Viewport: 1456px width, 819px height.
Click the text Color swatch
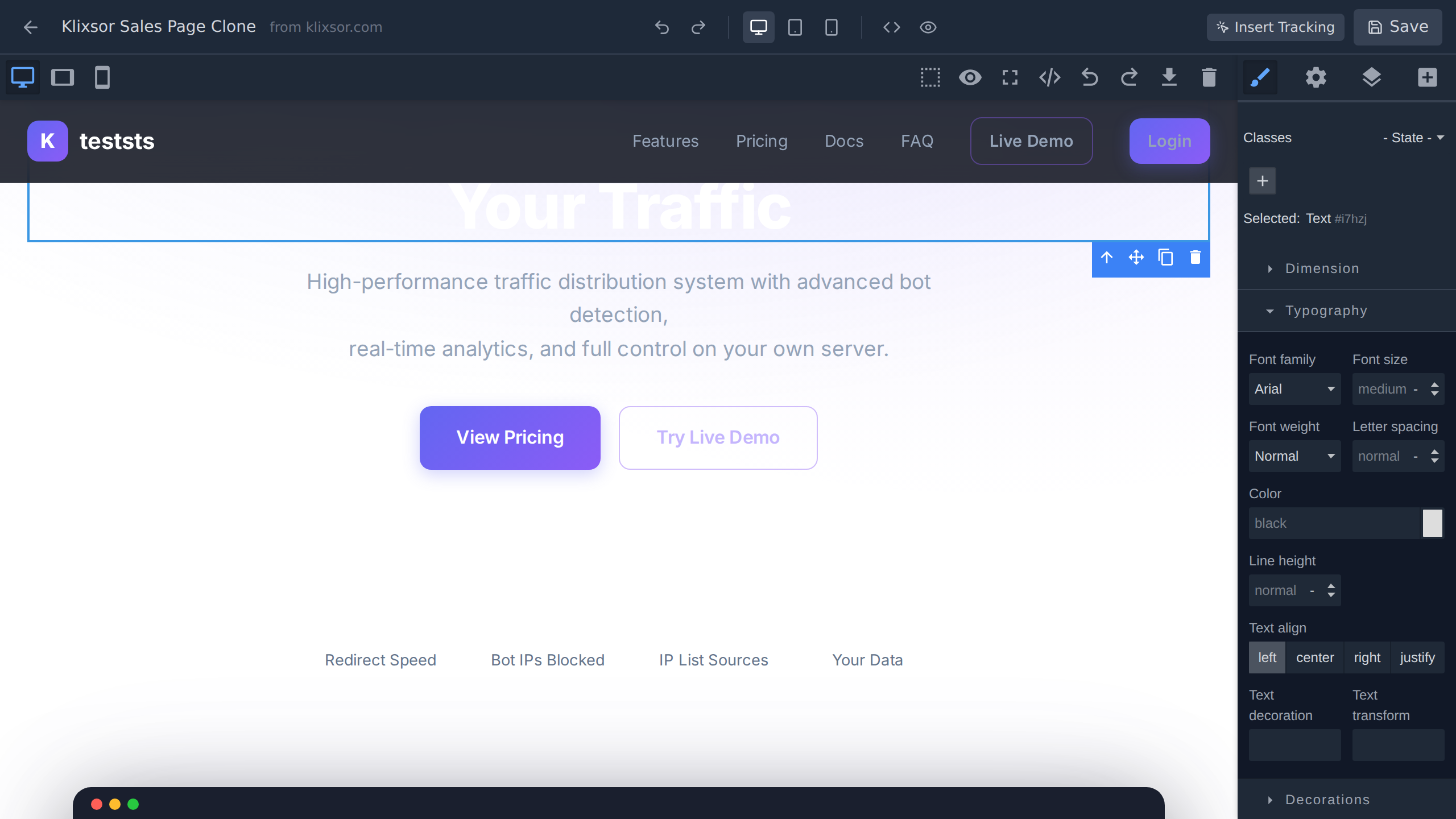(1432, 523)
